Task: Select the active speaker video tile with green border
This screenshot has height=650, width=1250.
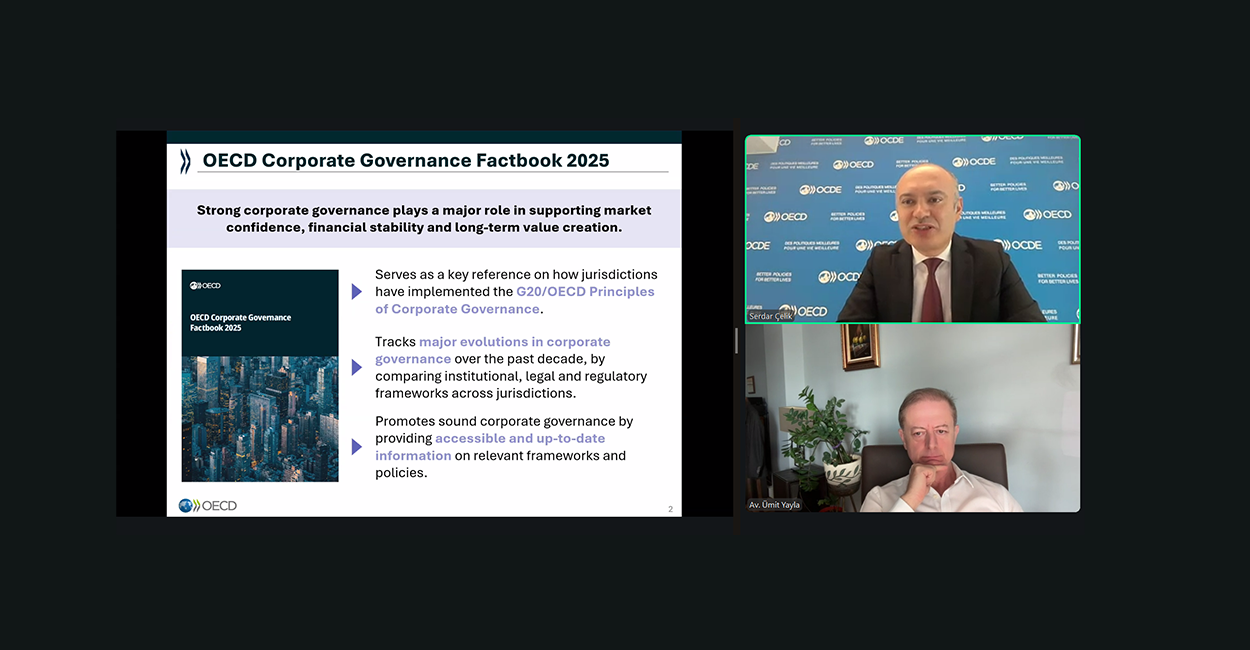Action: pos(912,228)
